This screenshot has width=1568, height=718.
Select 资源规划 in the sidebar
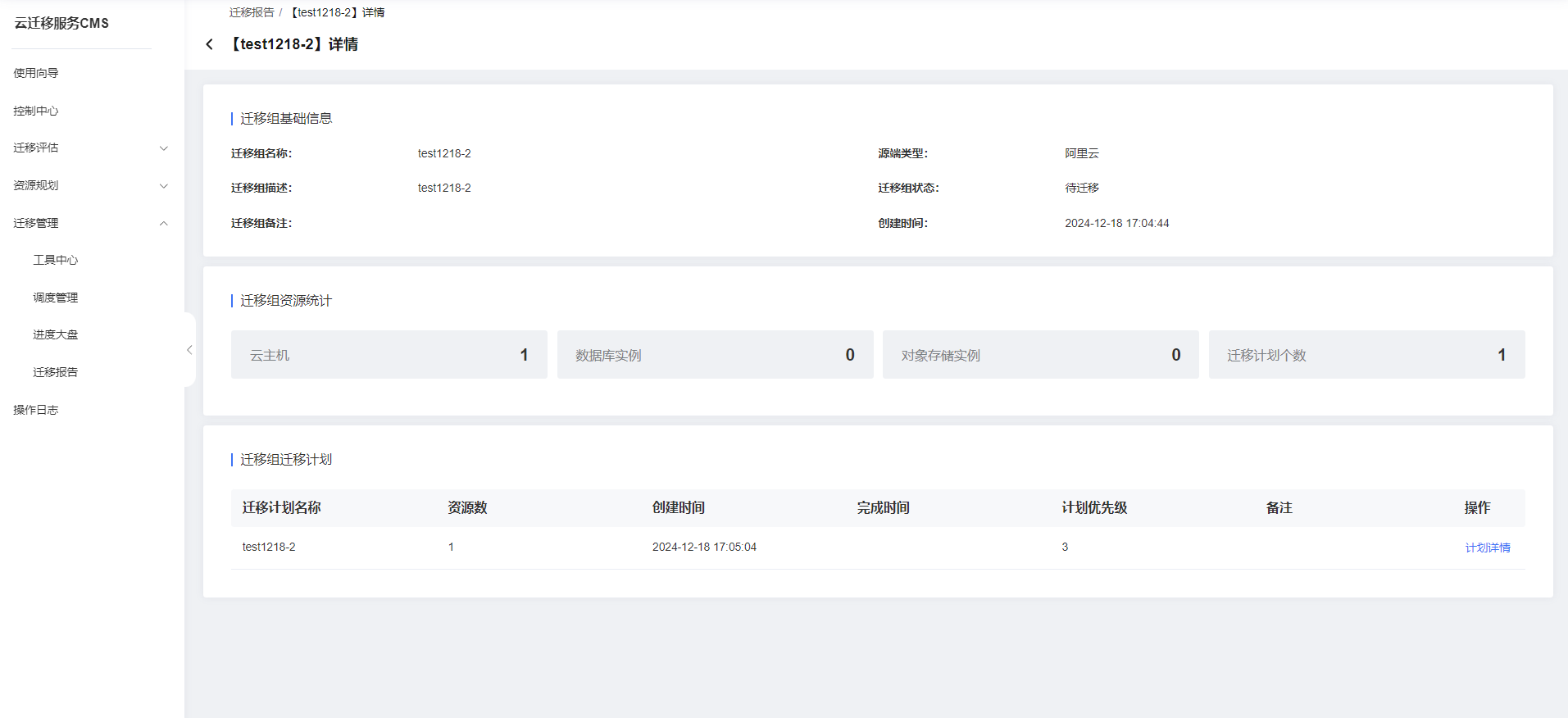[x=36, y=185]
